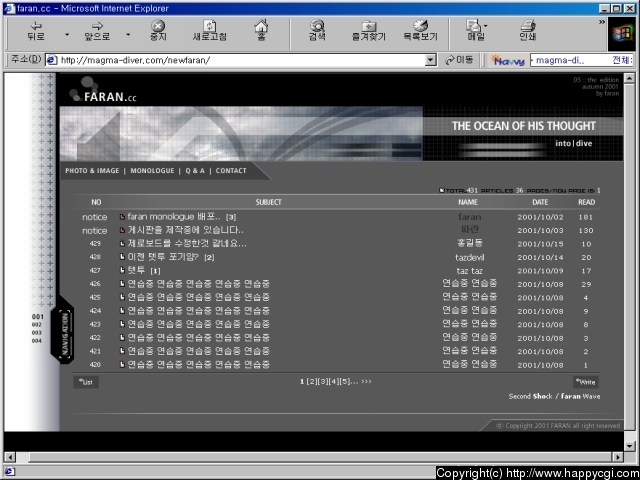Click the IE page icon in title bar
The width and height of the screenshot is (640, 480).
(x=9, y=8)
